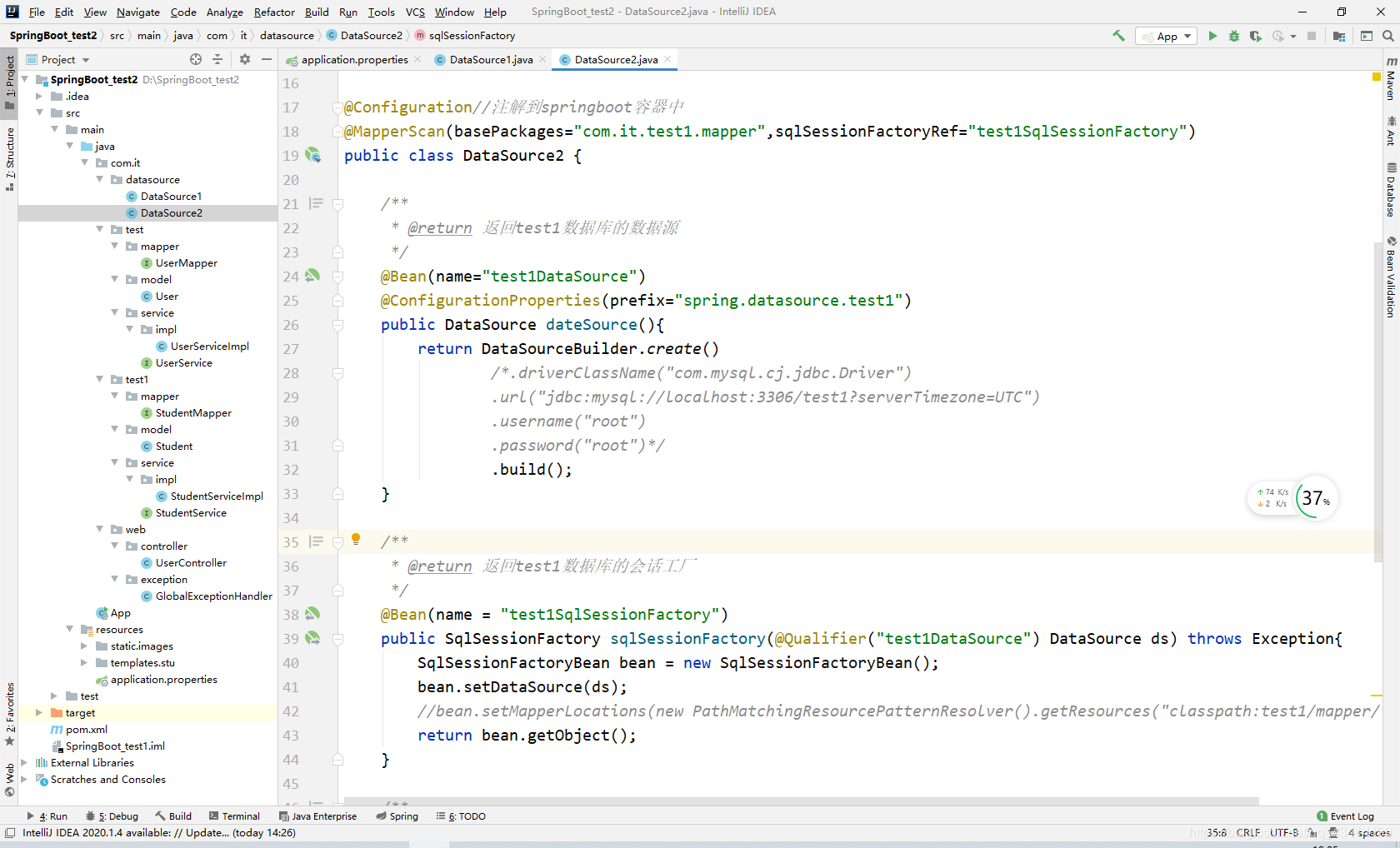Open the File menu
1400x848 pixels.
37,12
